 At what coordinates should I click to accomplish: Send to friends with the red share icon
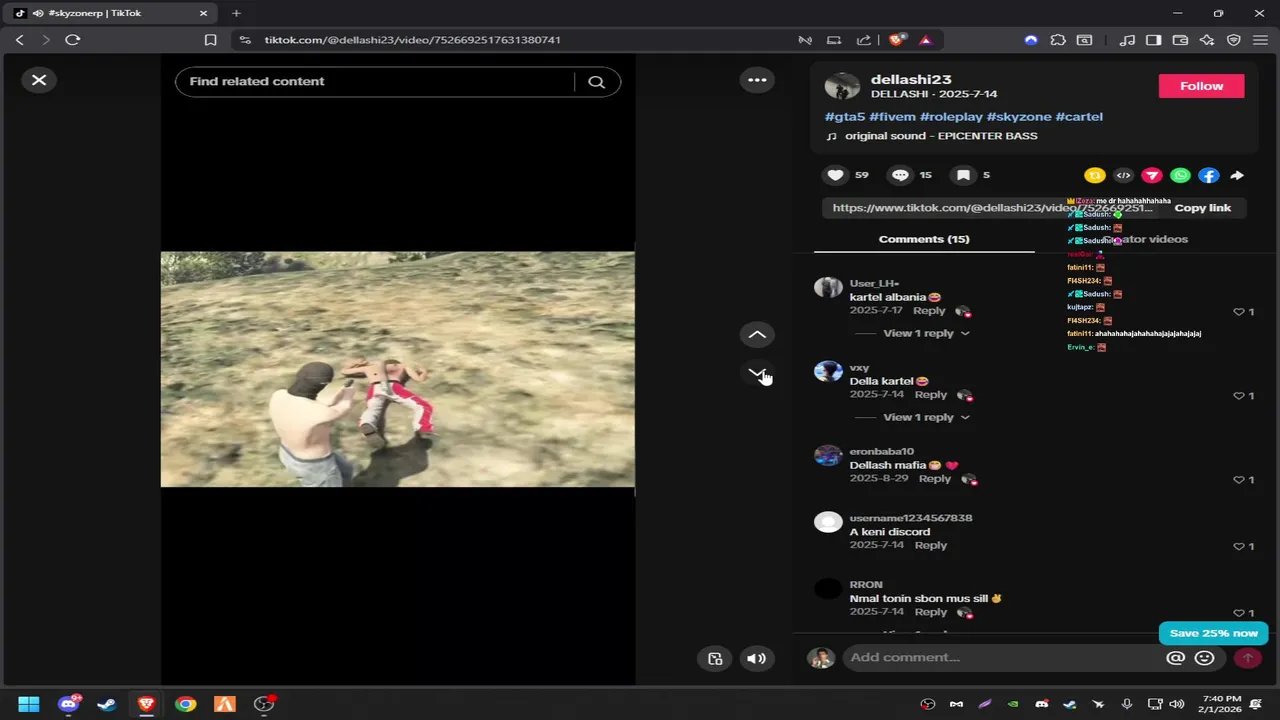point(1152,175)
